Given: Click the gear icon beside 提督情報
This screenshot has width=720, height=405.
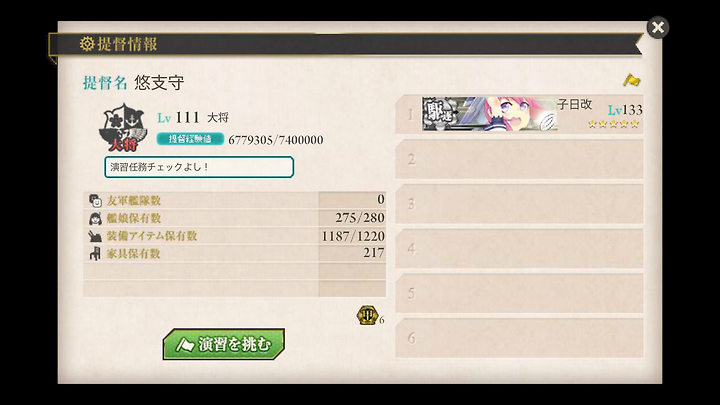Looking at the screenshot, I should (x=87, y=44).
